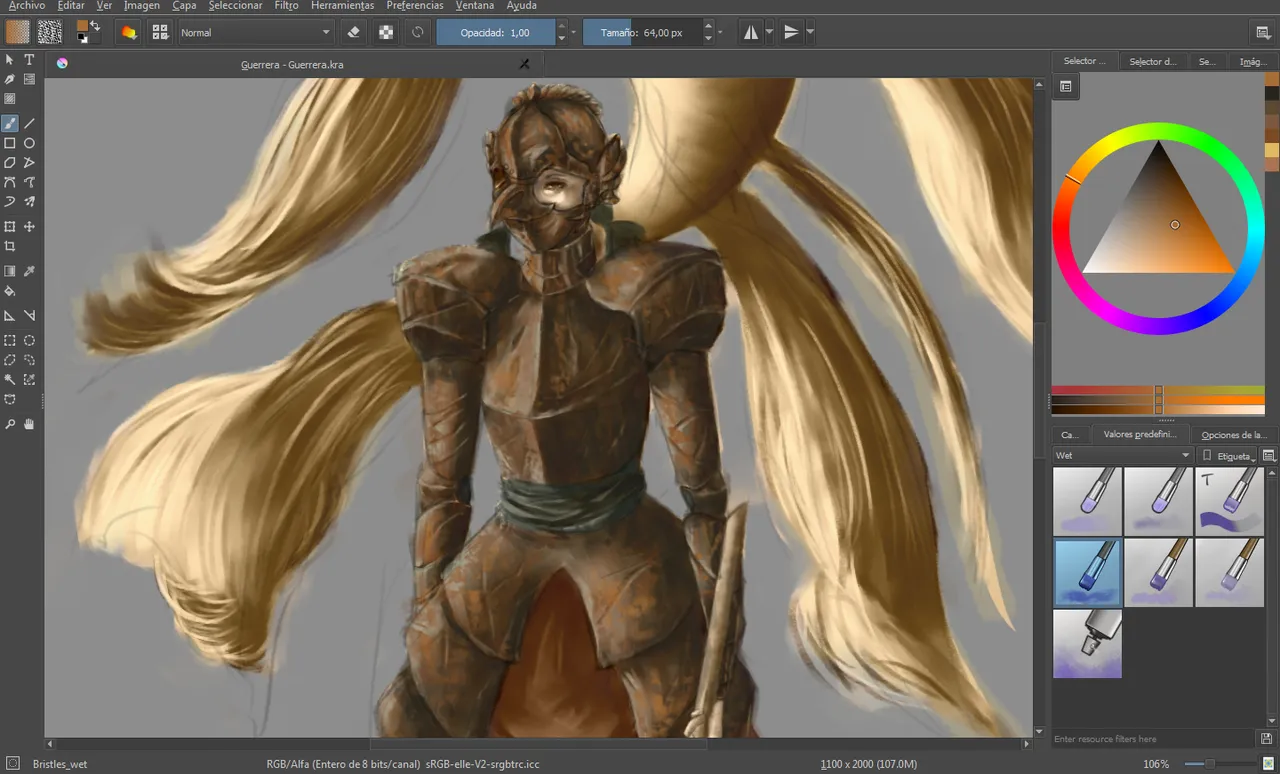Toggle horizontal mirror painting
The height and width of the screenshot is (774, 1280).
coord(751,32)
